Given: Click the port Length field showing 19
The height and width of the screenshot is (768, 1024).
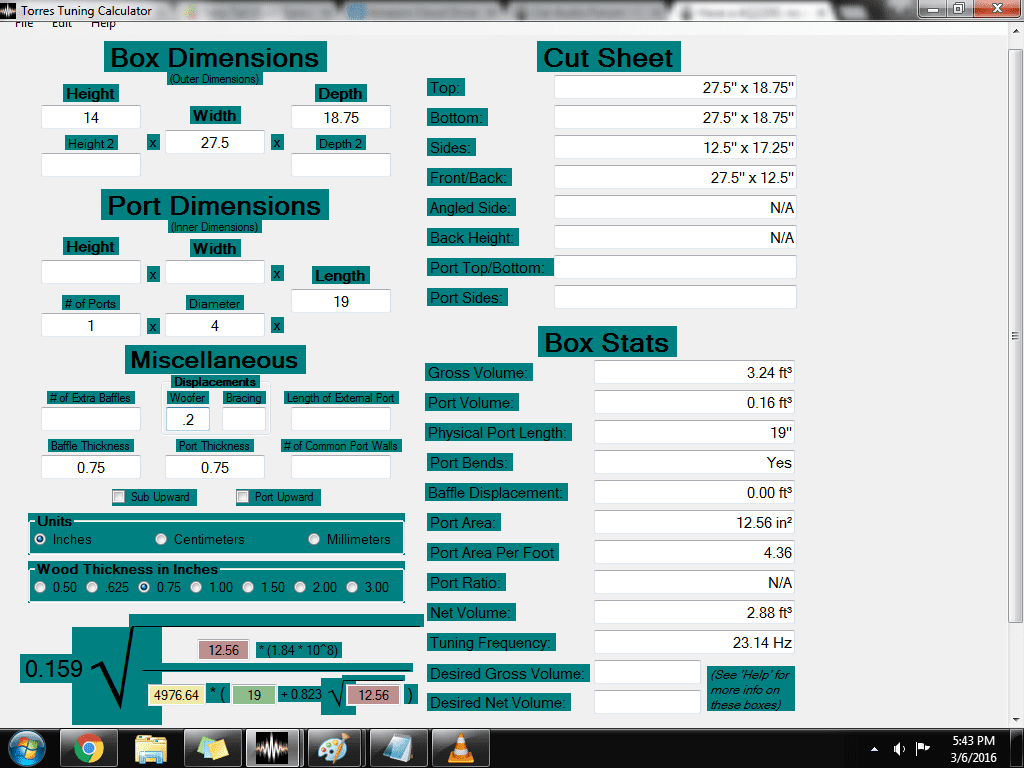Looking at the screenshot, I should click(x=341, y=301).
